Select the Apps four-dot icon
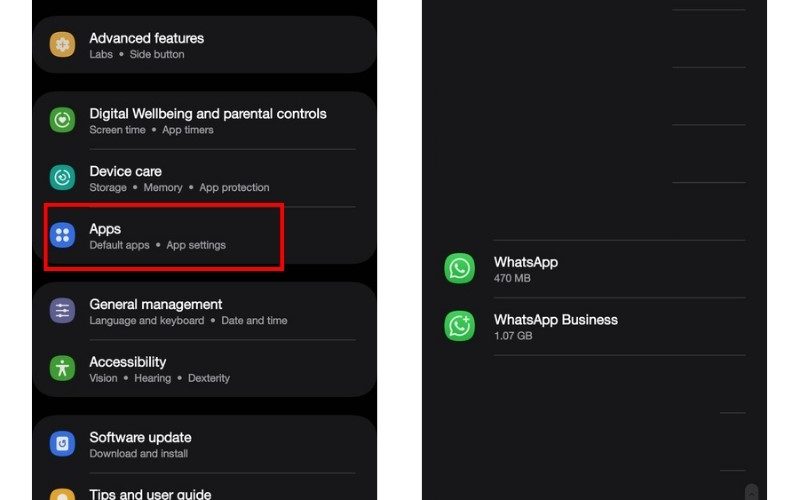 tap(62, 235)
